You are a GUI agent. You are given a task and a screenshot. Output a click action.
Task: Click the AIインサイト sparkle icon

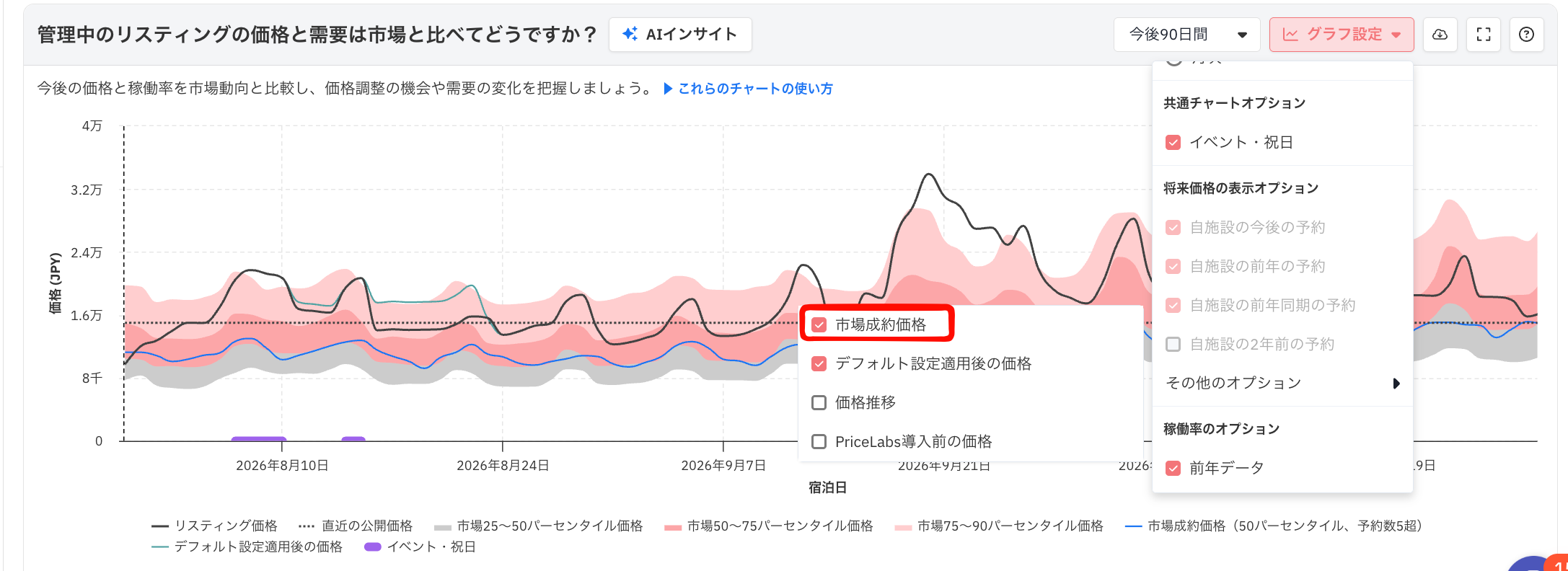tap(630, 34)
